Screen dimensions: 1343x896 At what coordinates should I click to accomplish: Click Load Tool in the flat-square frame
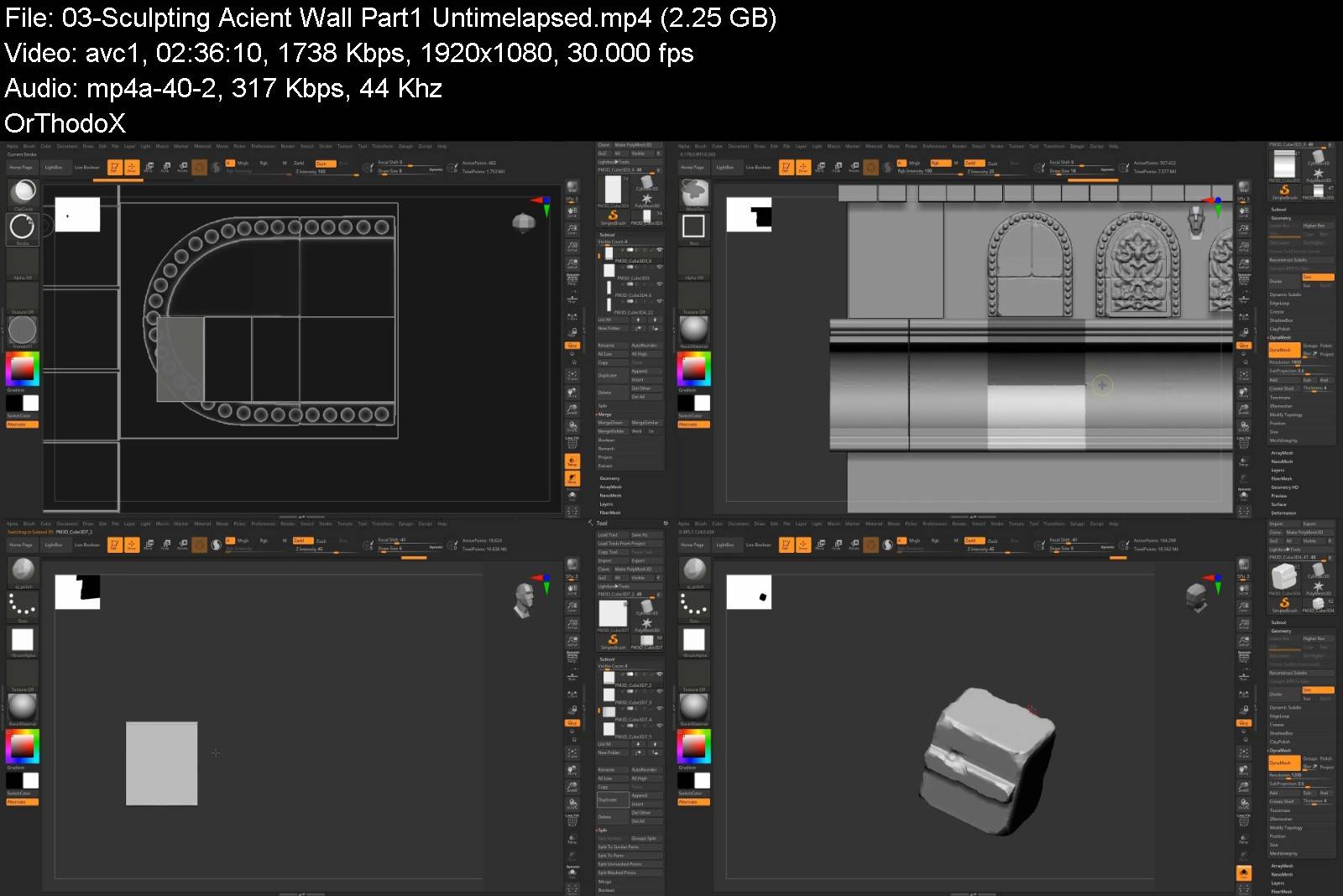[x=613, y=534]
